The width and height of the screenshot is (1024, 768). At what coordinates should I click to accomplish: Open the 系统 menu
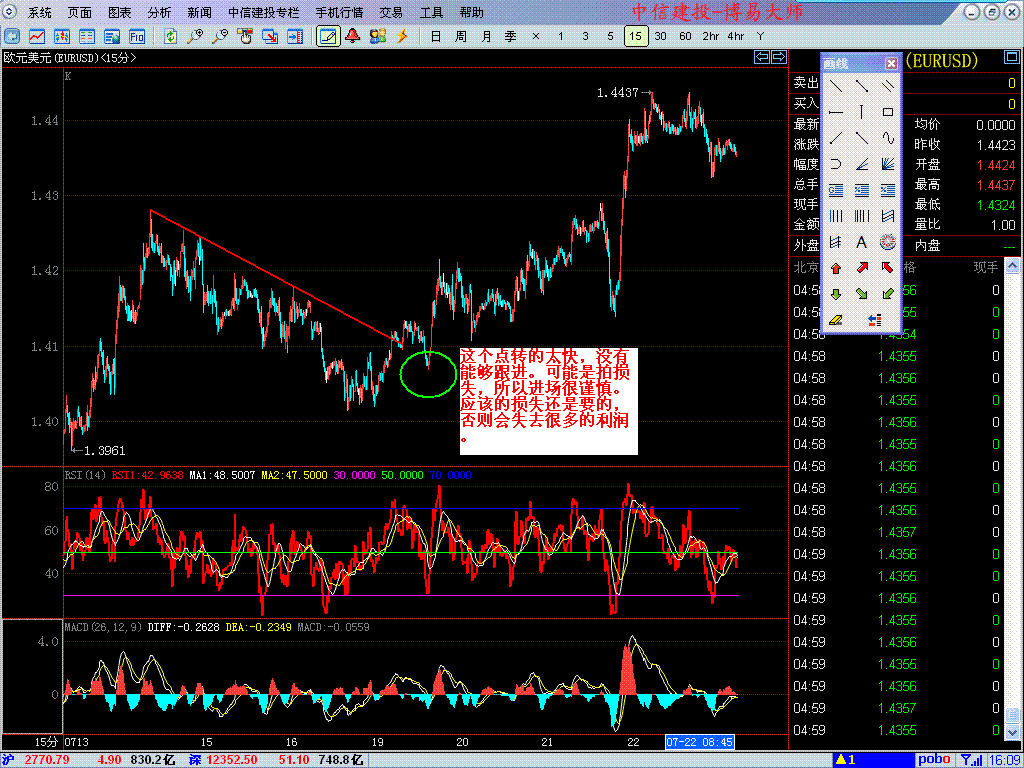(x=39, y=12)
